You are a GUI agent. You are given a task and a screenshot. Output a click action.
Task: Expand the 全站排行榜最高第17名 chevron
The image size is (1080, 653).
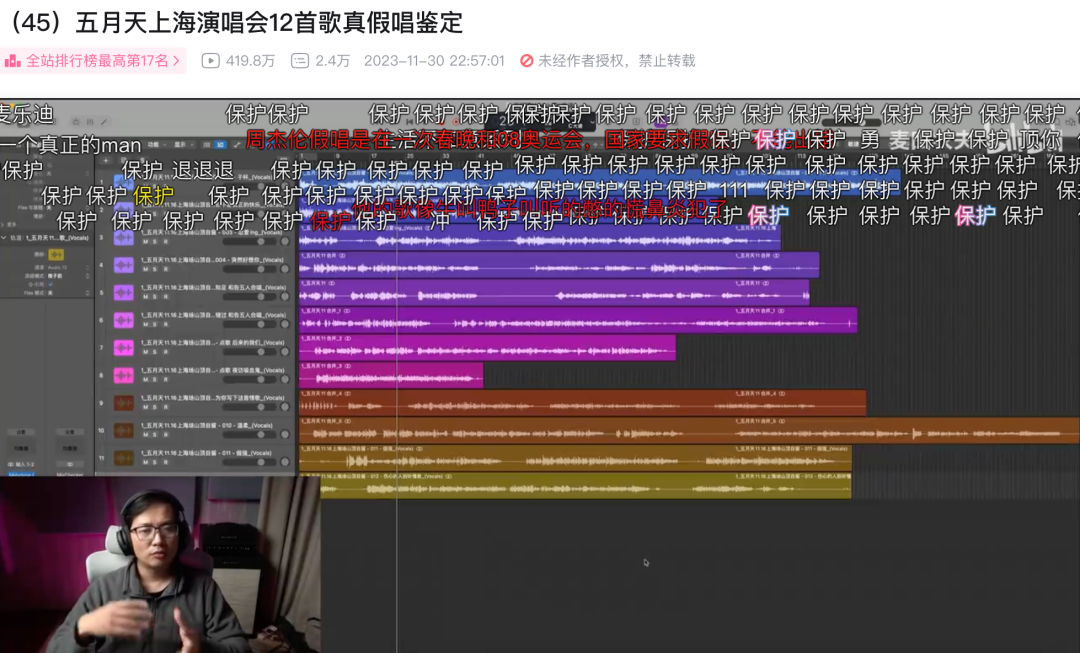click(177, 61)
